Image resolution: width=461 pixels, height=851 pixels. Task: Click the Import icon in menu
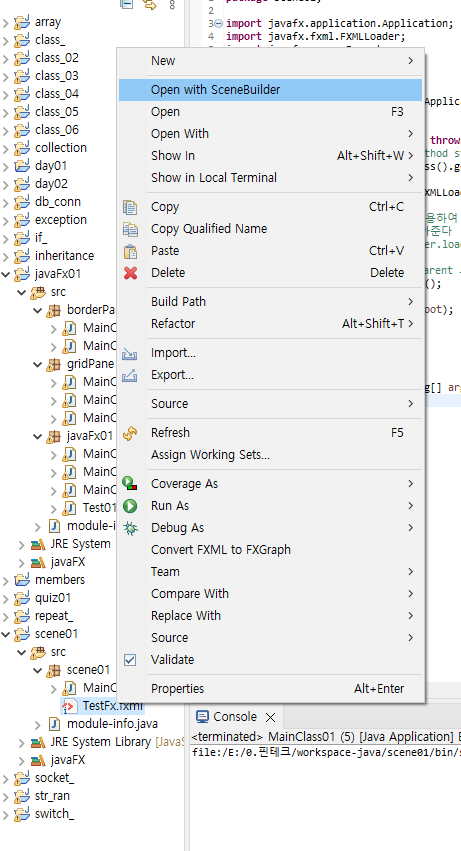[x=130, y=353]
